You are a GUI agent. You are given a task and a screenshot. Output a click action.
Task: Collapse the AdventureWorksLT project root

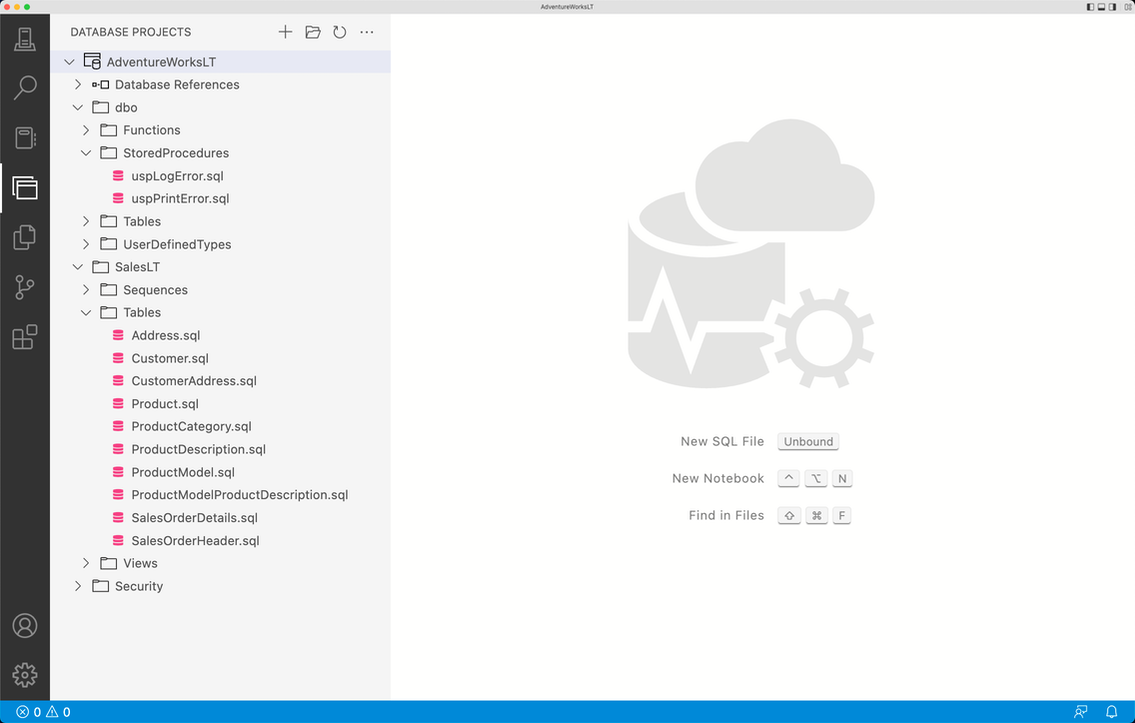pos(69,61)
